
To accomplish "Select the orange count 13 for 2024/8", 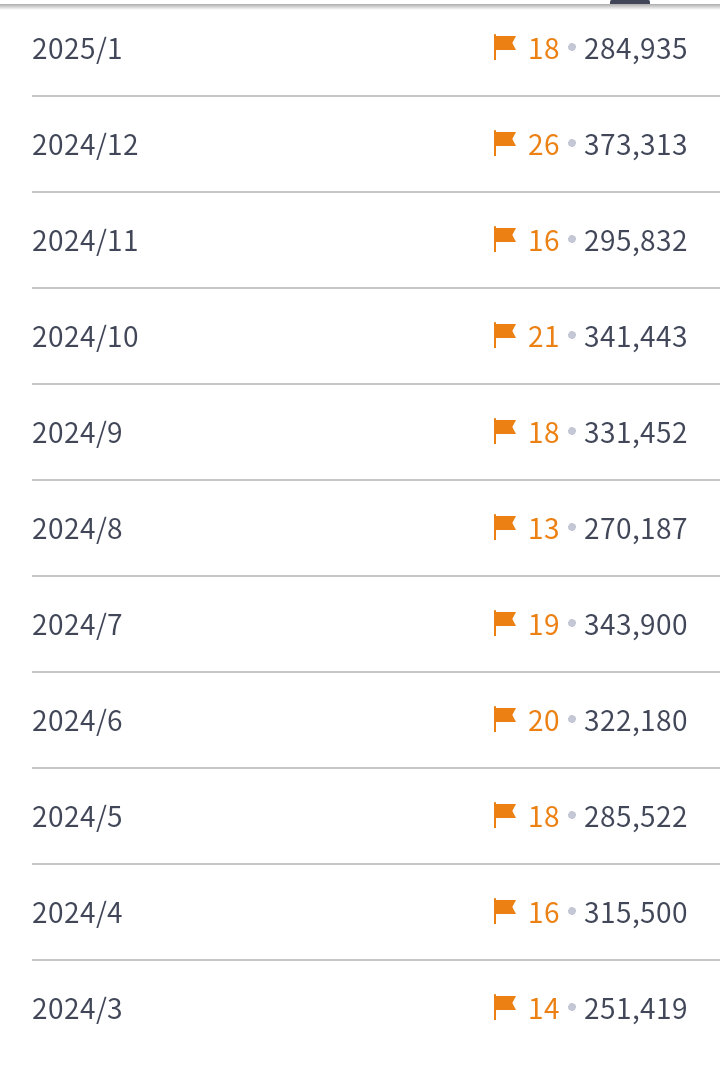I will pyautogui.click(x=543, y=529).
